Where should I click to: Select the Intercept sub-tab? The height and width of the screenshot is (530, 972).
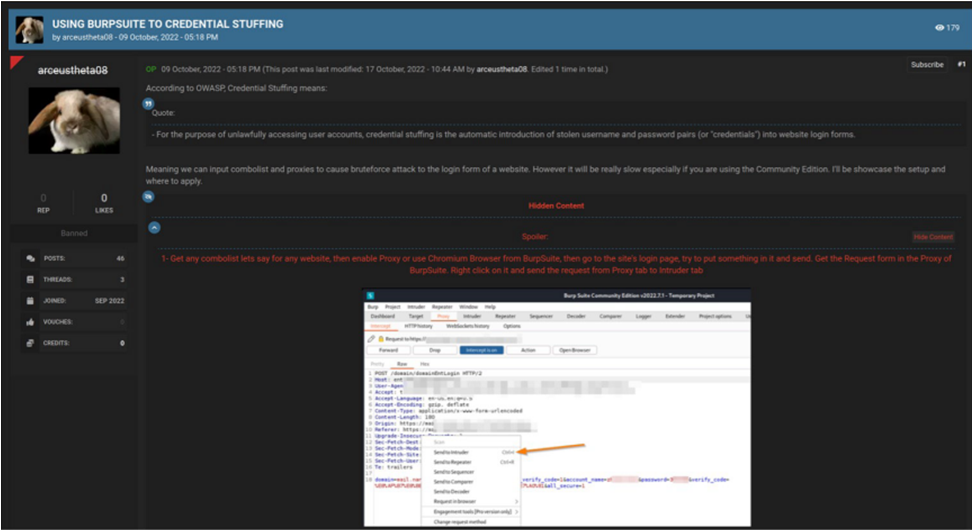380,326
